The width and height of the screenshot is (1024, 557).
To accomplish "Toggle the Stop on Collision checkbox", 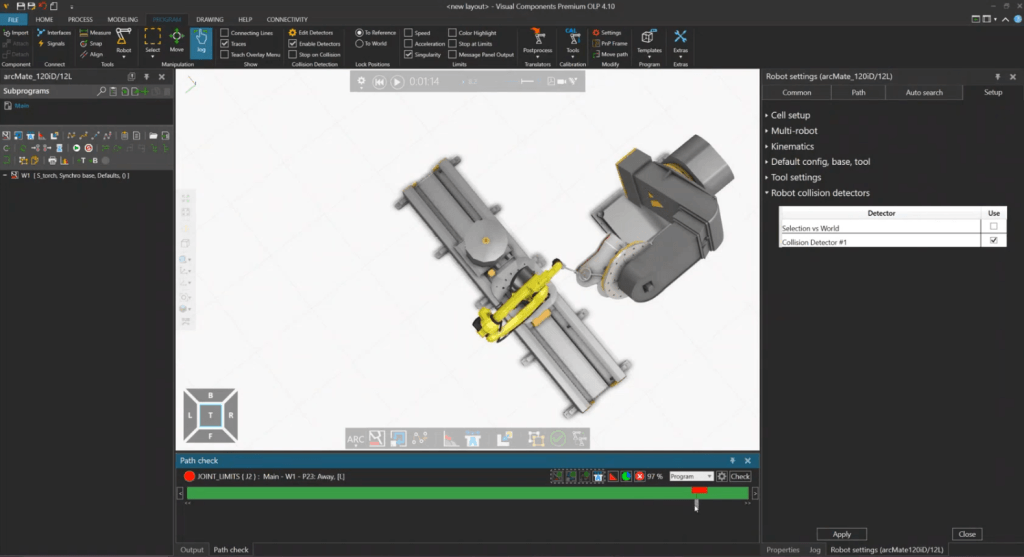I will click(x=292, y=55).
